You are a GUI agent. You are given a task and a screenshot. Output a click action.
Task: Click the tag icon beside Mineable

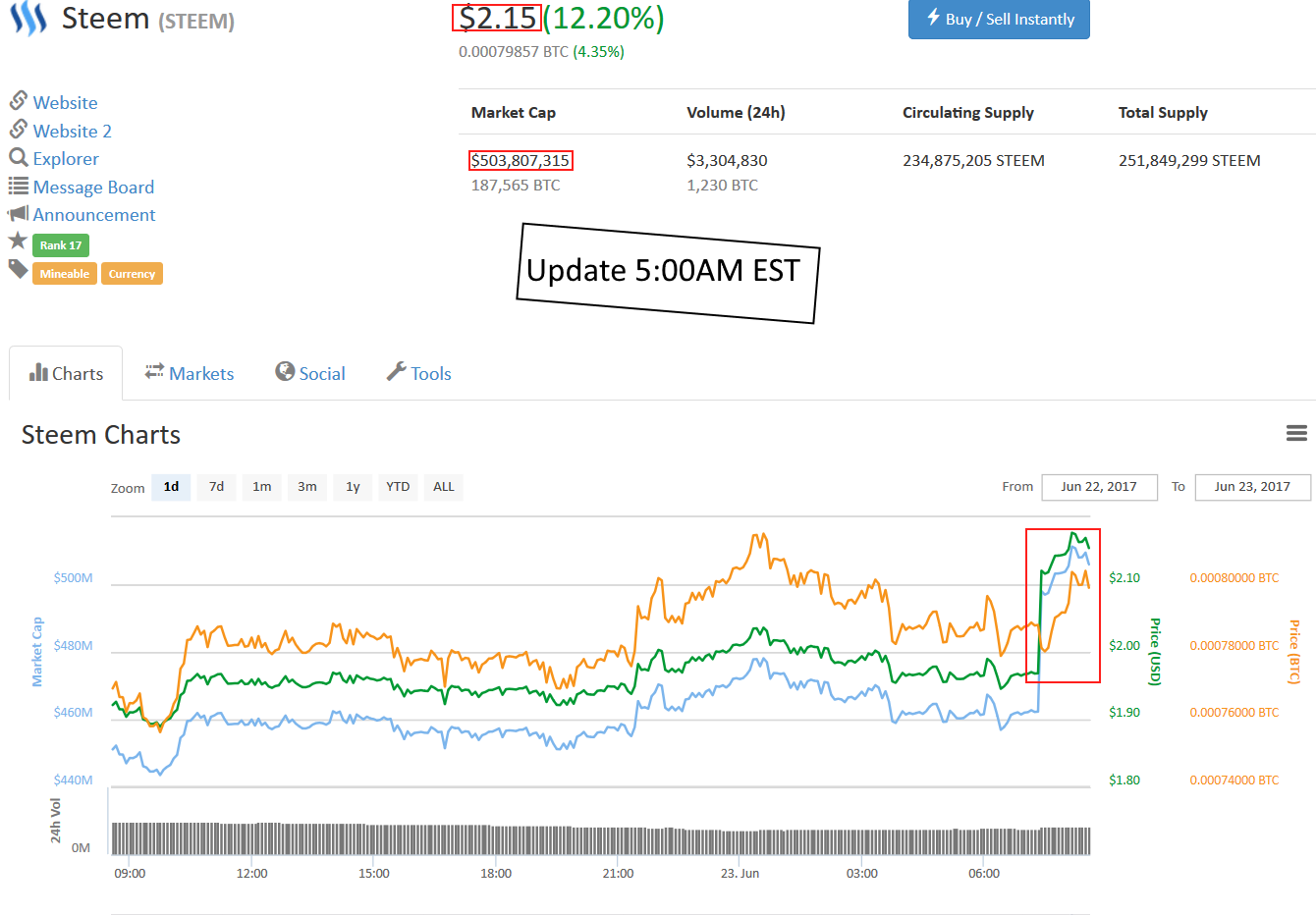(x=19, y=268)
